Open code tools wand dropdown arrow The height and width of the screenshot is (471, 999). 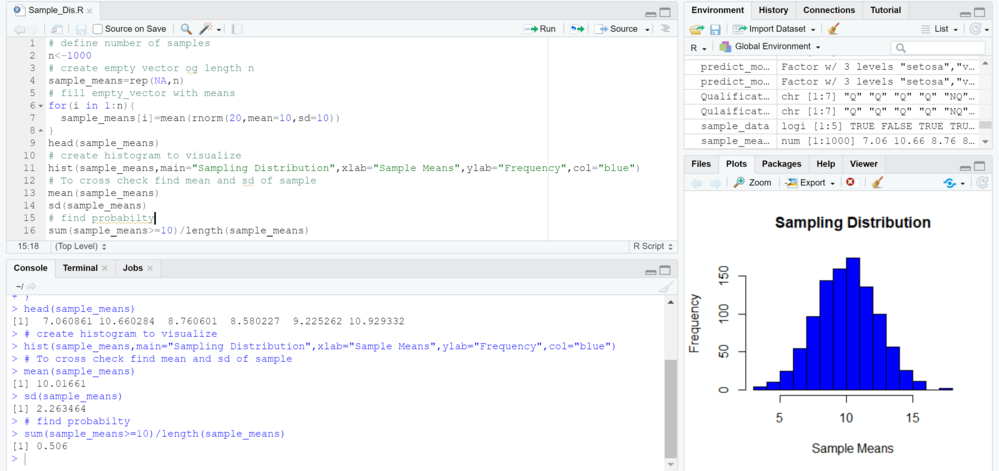tap(219, 29)
